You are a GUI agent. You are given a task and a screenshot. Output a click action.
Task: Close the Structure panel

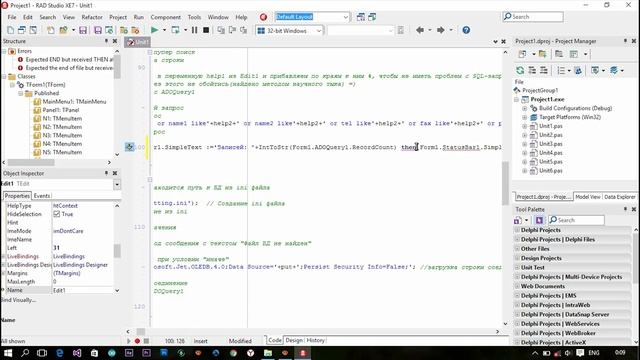115,41
